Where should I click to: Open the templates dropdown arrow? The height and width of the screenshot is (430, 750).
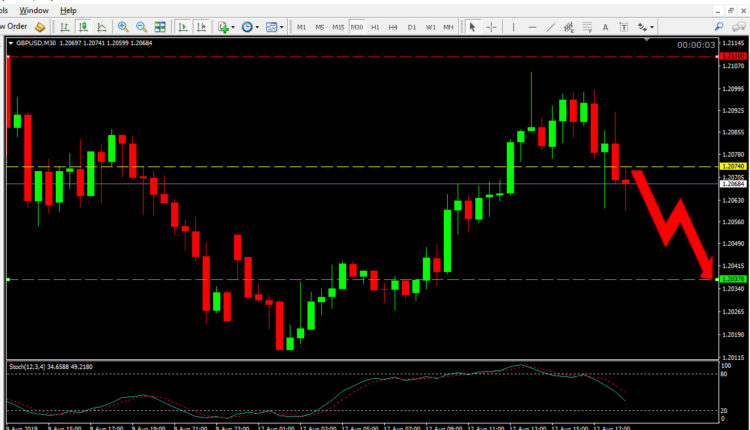[281, 27]
